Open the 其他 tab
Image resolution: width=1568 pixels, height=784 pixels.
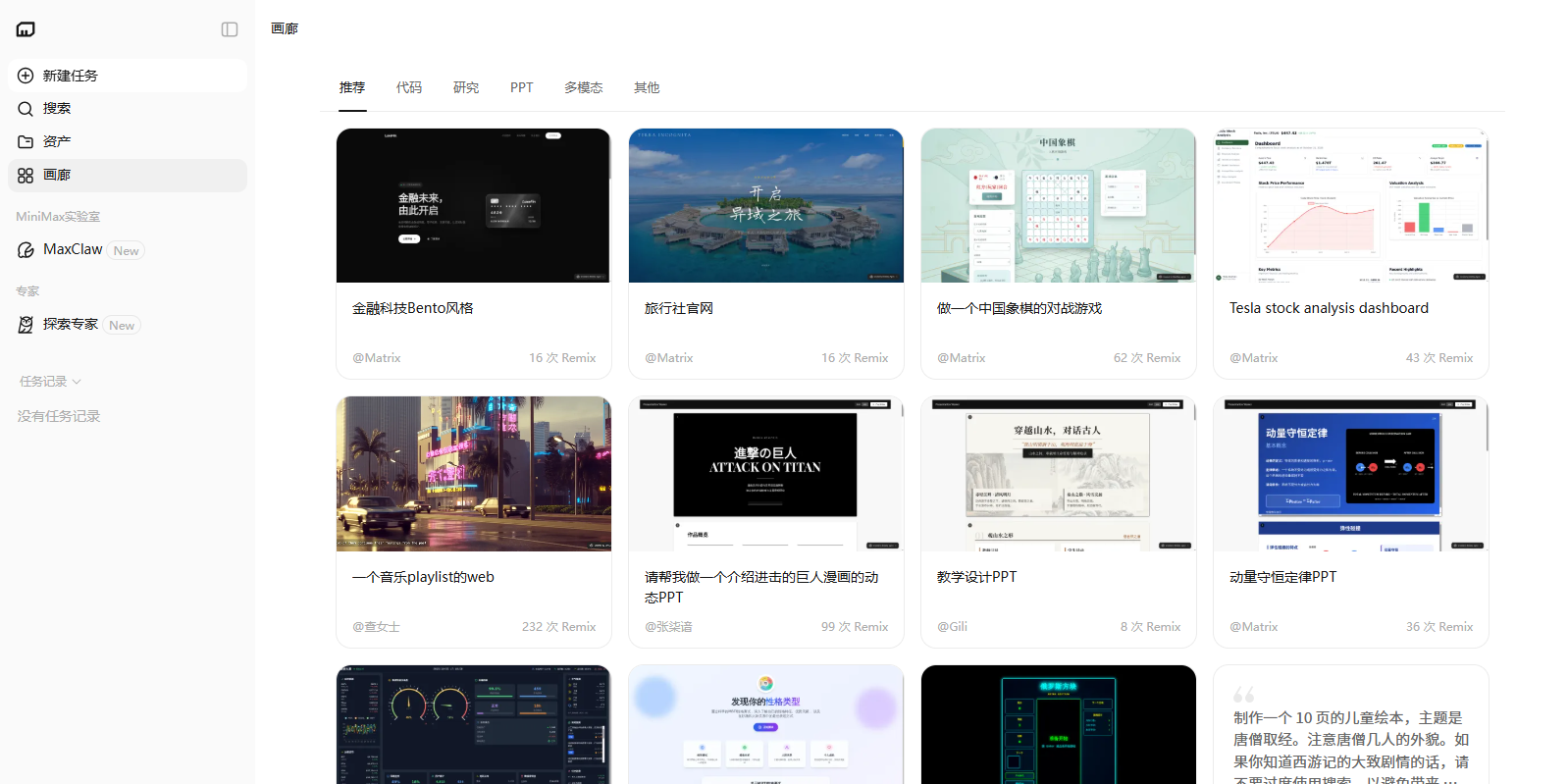[647, 87]
